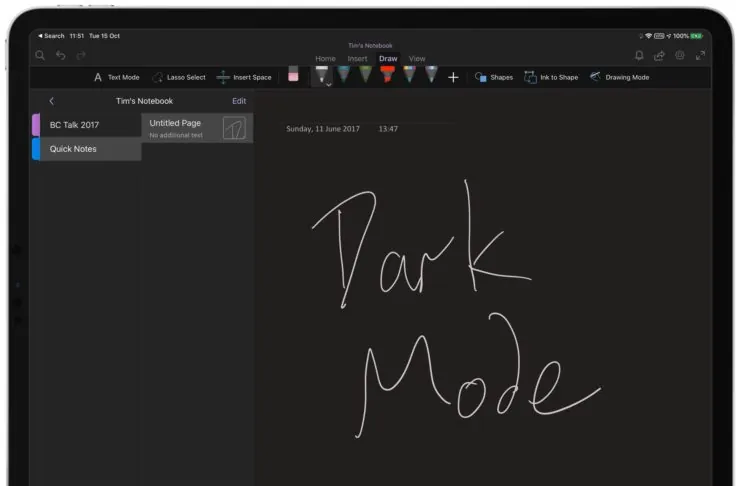This screenshot has width=741, height=486.
Task: Open the notifications bell
Action: tap(639, 55)
